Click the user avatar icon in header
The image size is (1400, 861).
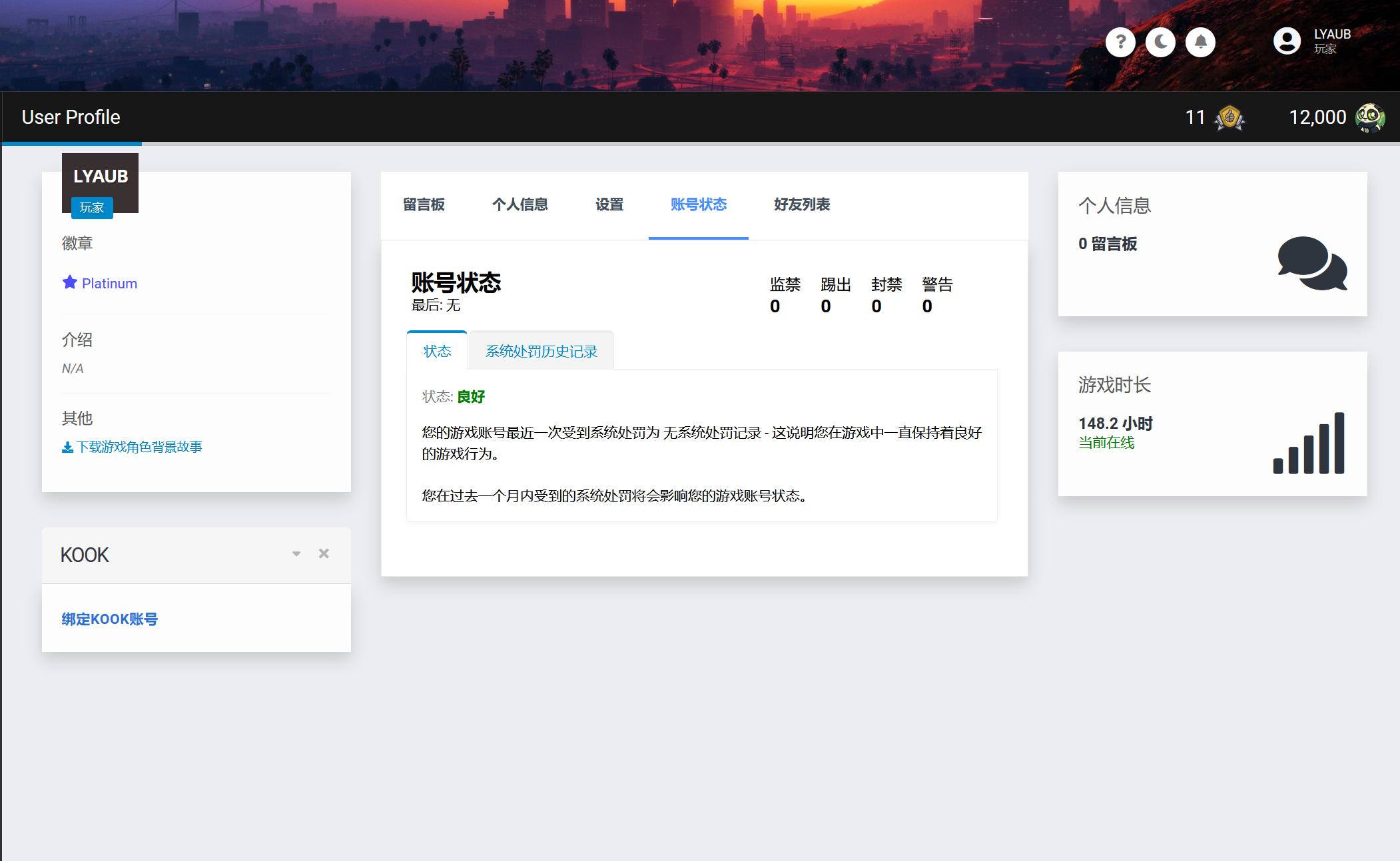(1287, 41)
